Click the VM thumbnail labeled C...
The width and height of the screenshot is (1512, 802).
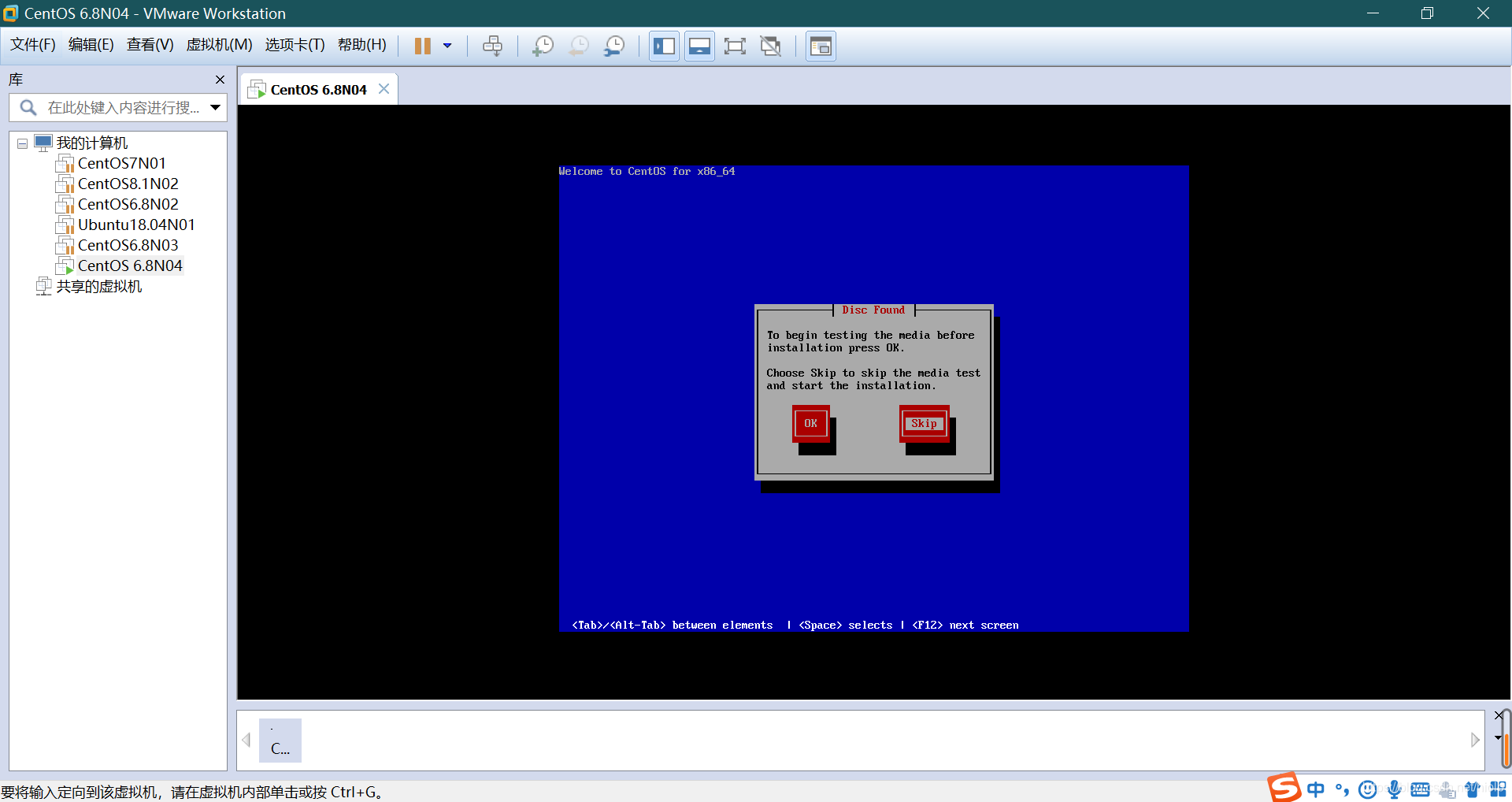point(280,741)
